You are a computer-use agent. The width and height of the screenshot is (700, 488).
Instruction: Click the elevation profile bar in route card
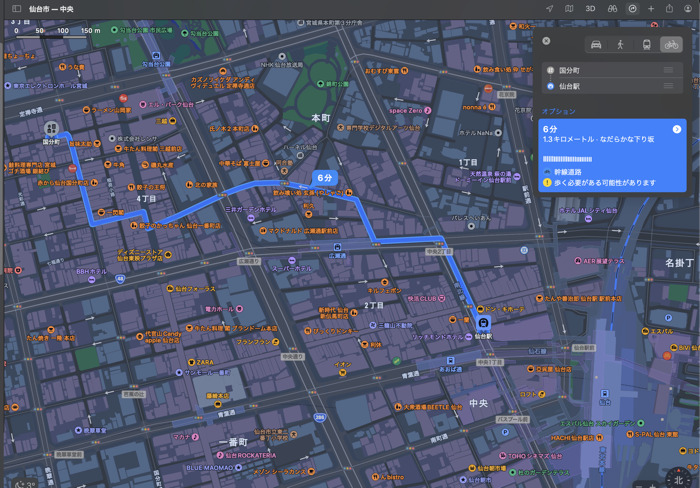[567, 159]
